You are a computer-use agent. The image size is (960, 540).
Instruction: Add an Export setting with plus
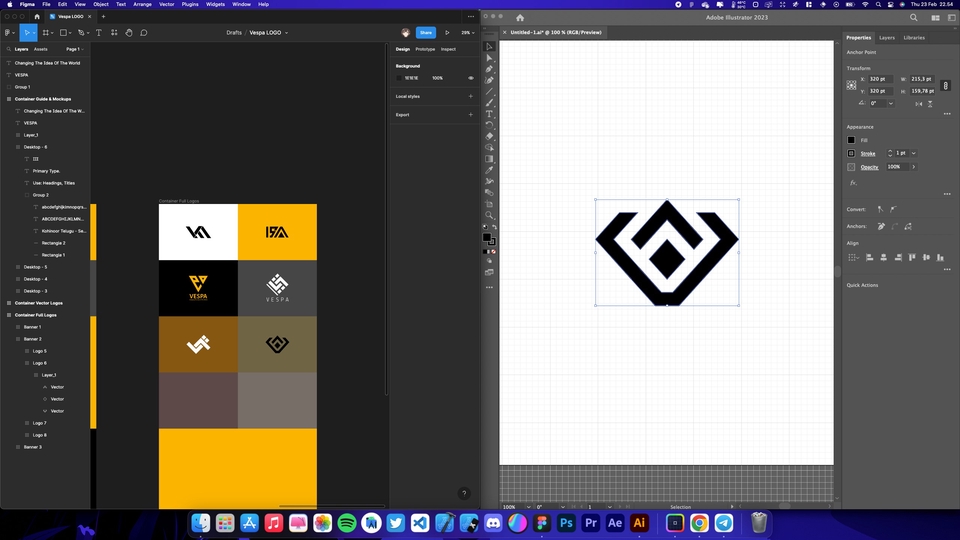(x=471, y=114)
